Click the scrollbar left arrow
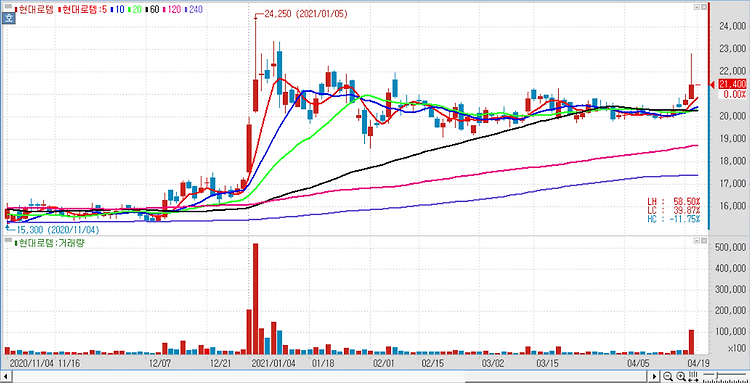The width and height of the screenshot is (750, 383). pos(6,376)
